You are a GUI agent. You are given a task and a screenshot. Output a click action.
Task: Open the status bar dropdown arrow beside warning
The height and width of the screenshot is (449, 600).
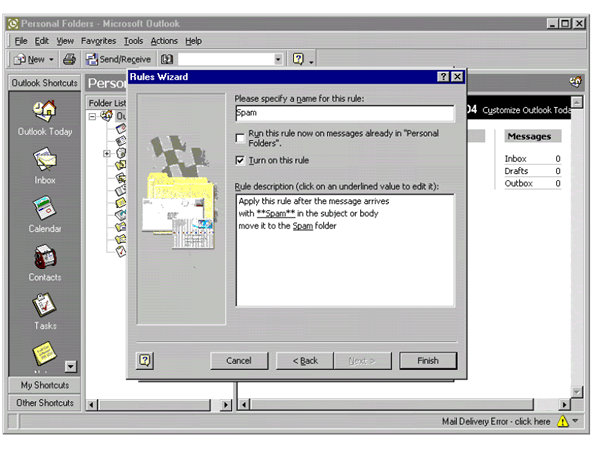point(575,421)
